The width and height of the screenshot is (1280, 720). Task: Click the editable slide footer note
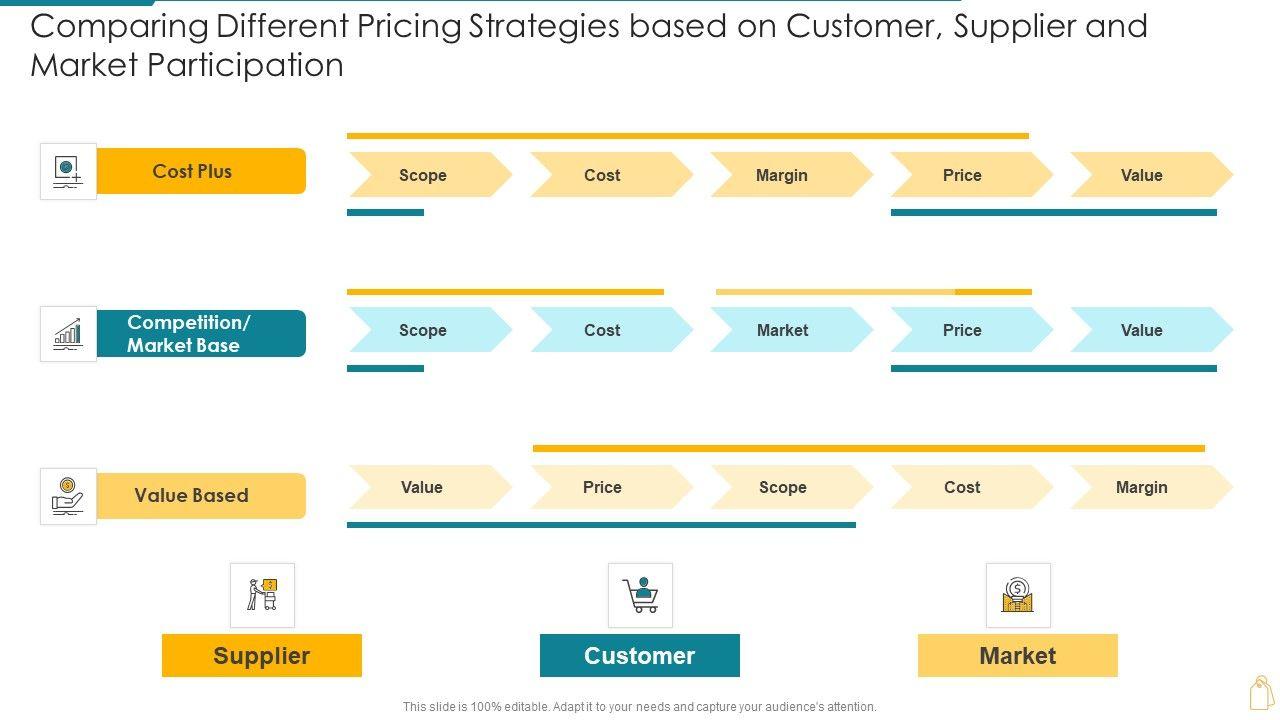[x=640, y=706]
